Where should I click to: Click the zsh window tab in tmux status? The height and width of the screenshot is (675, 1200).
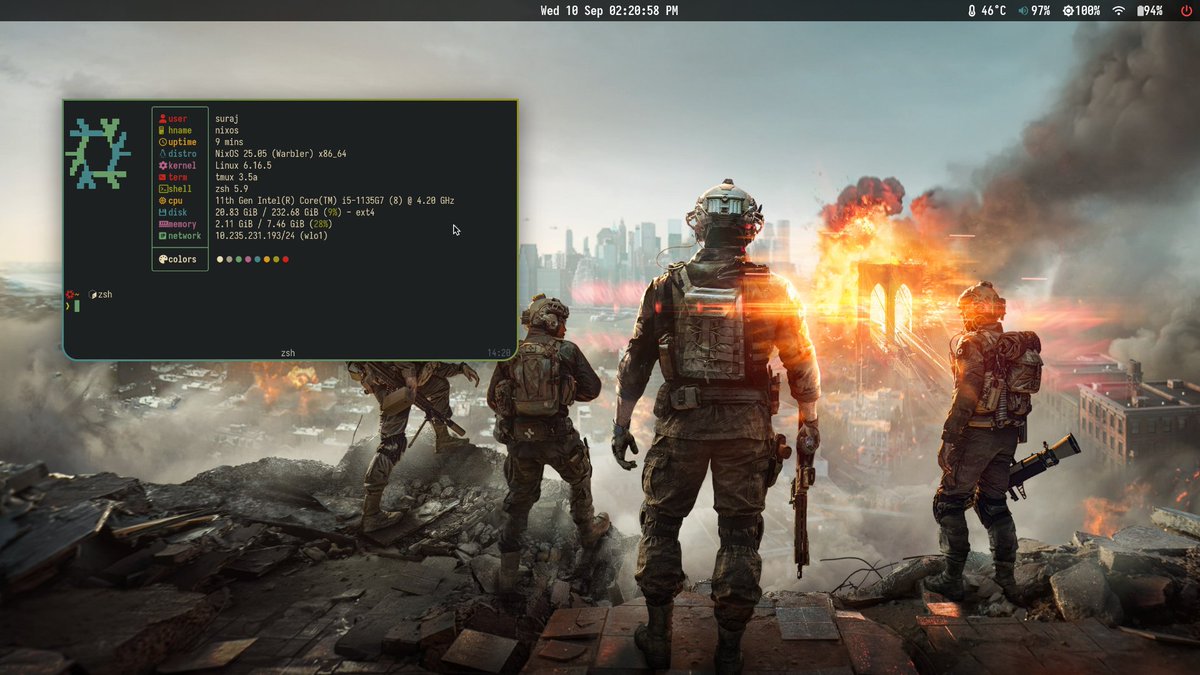coord(288,352)
